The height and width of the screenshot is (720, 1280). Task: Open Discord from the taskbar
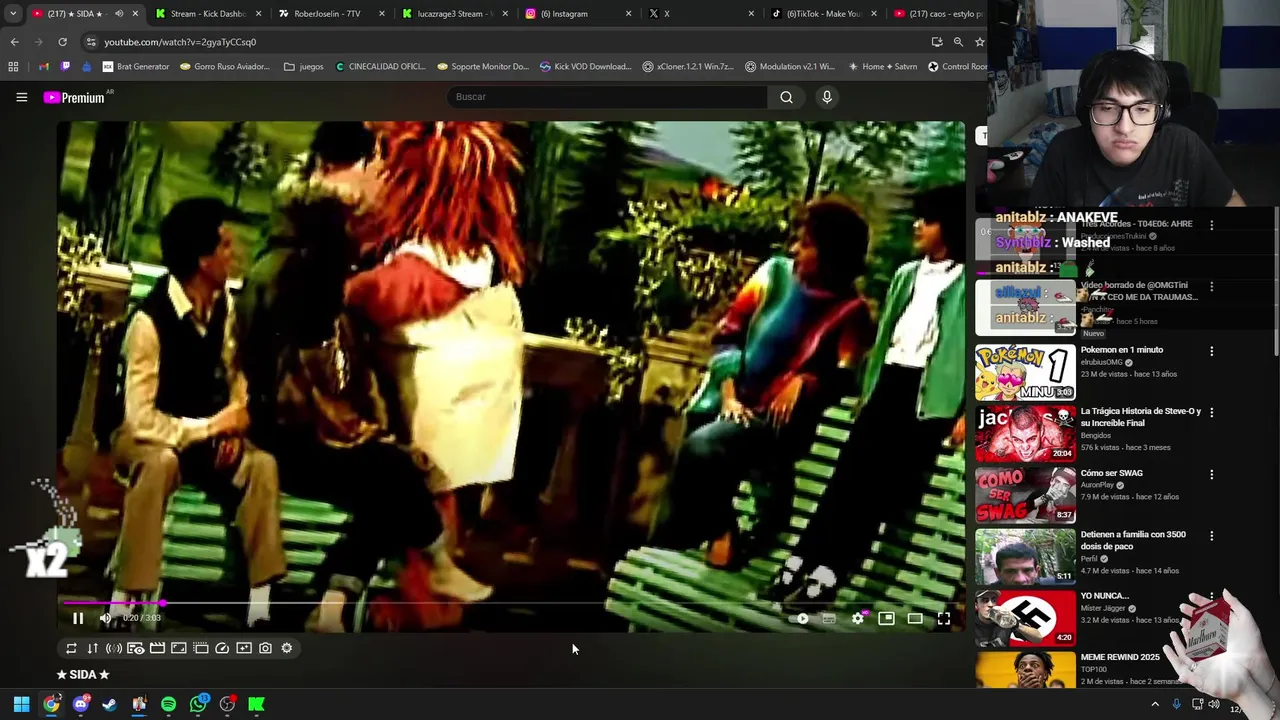pyautogui.click(x=80, y=704)
